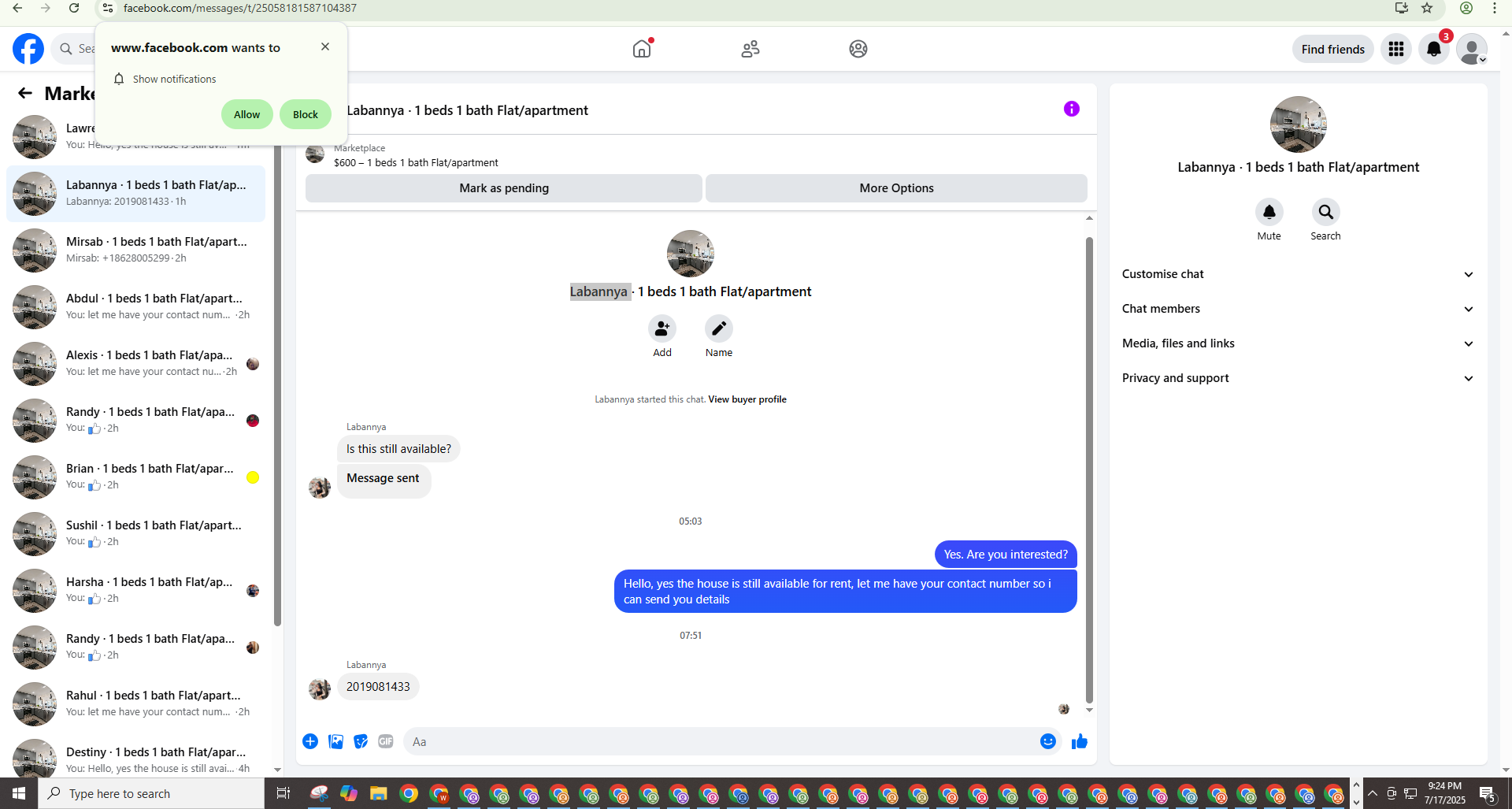This screenshot has width=1512, height=809.
Task: Expand Privacy and support section
Action: 1298,378
